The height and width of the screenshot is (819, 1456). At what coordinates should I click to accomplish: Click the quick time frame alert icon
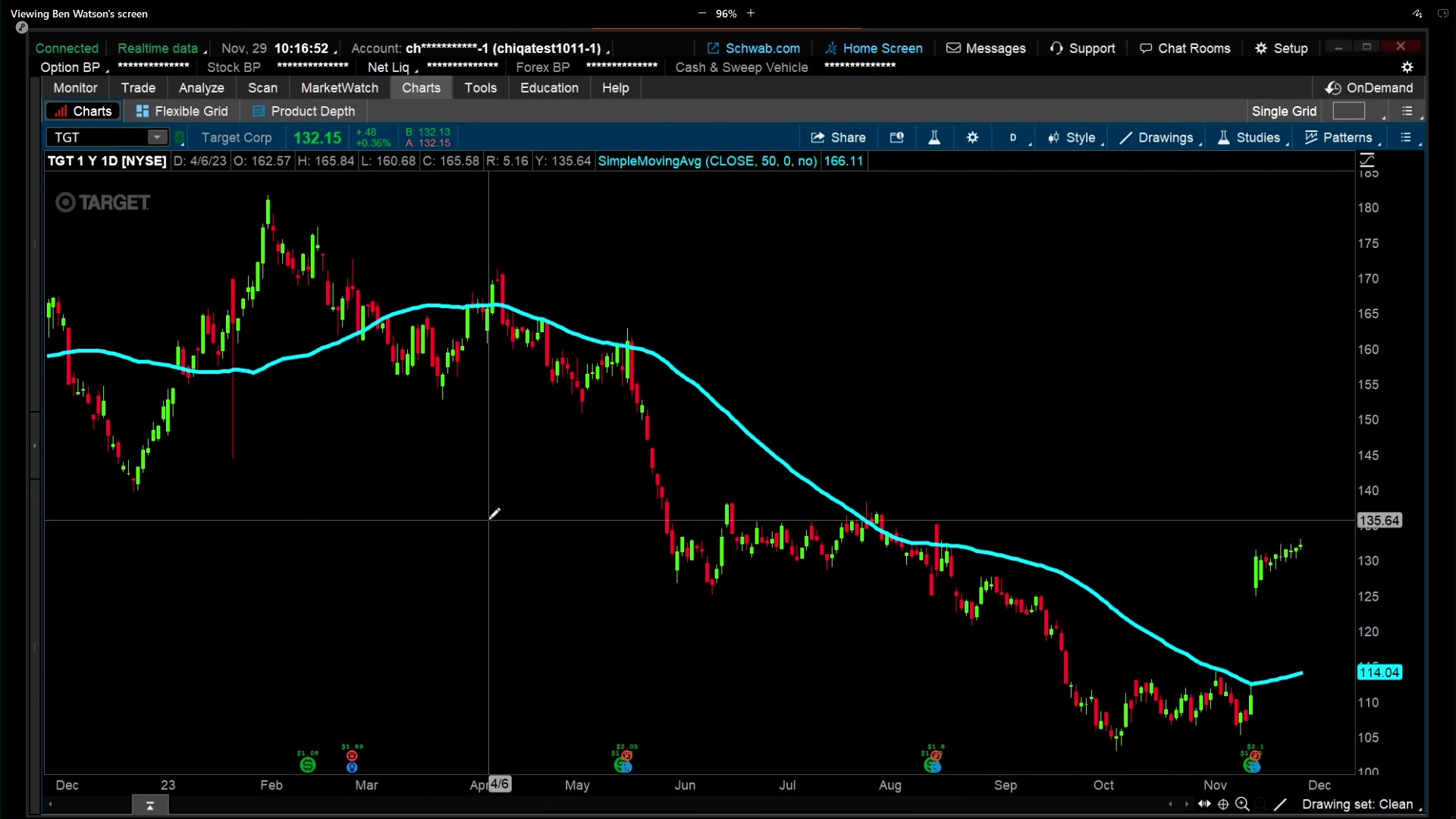click(x=897, y=137)
